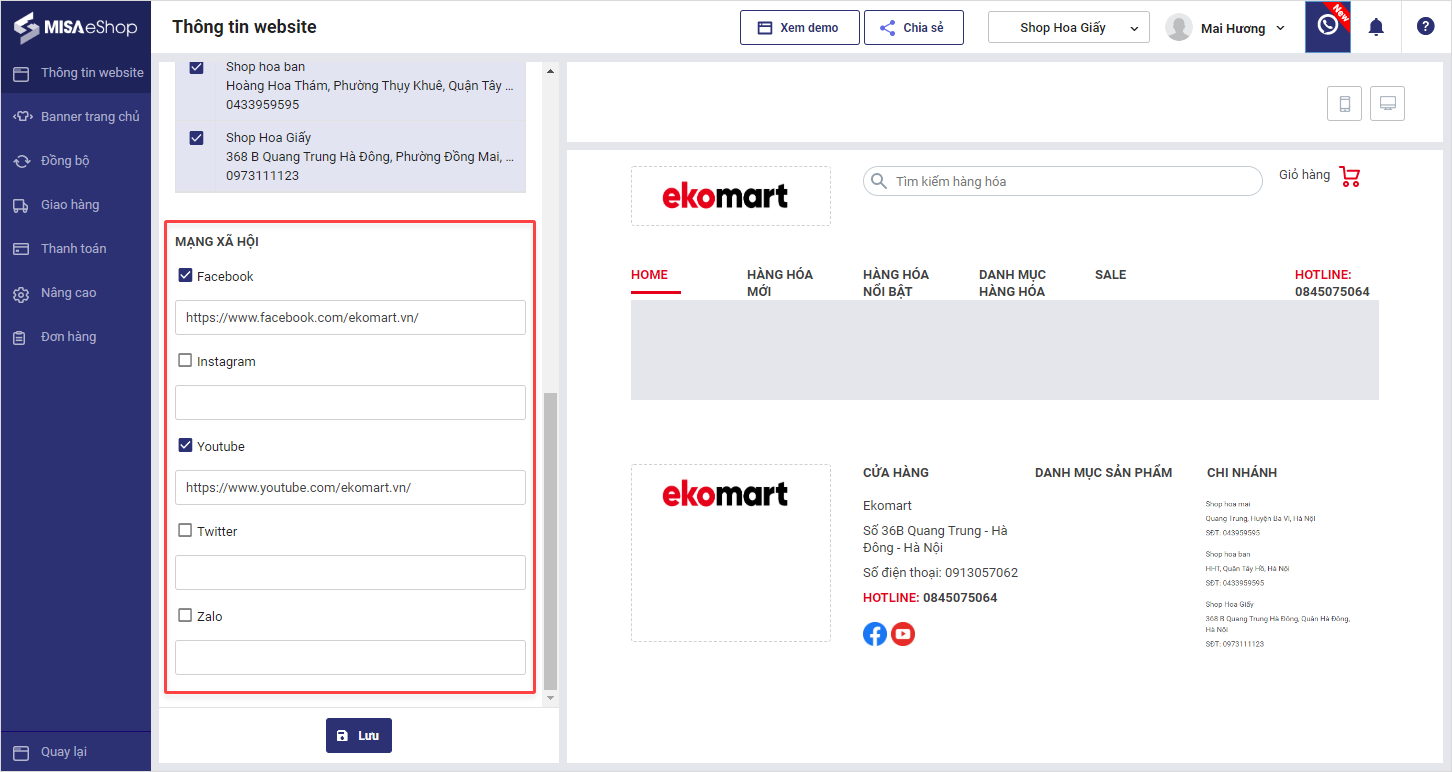Open DANH MỤC HÀNG HÓA in preview

pyautogui.click(x=1012, y=283)
